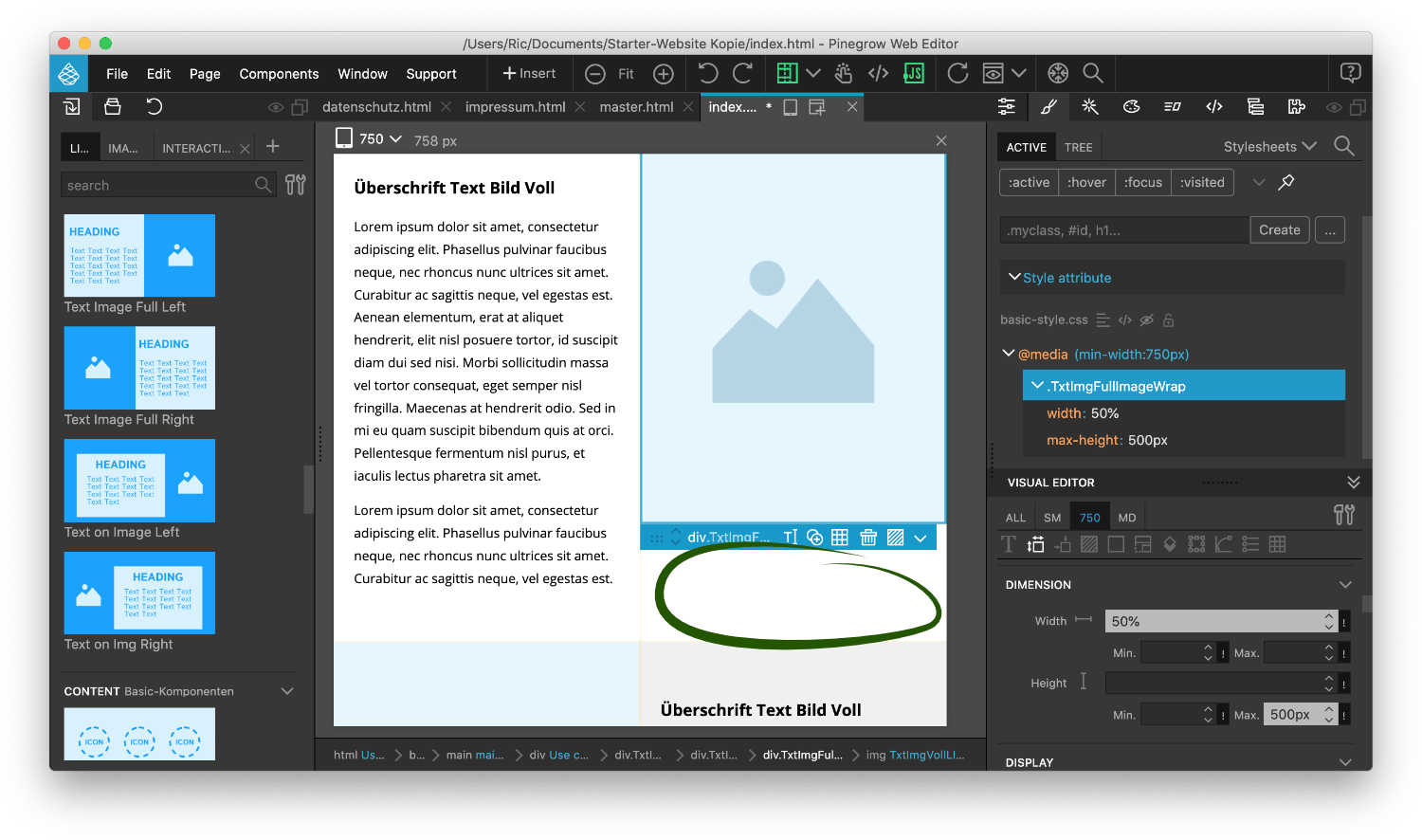Open the element code panel in the right icon bar
The height and width of the screenshot is (840, 1422).
click(x=1214, y=107)
